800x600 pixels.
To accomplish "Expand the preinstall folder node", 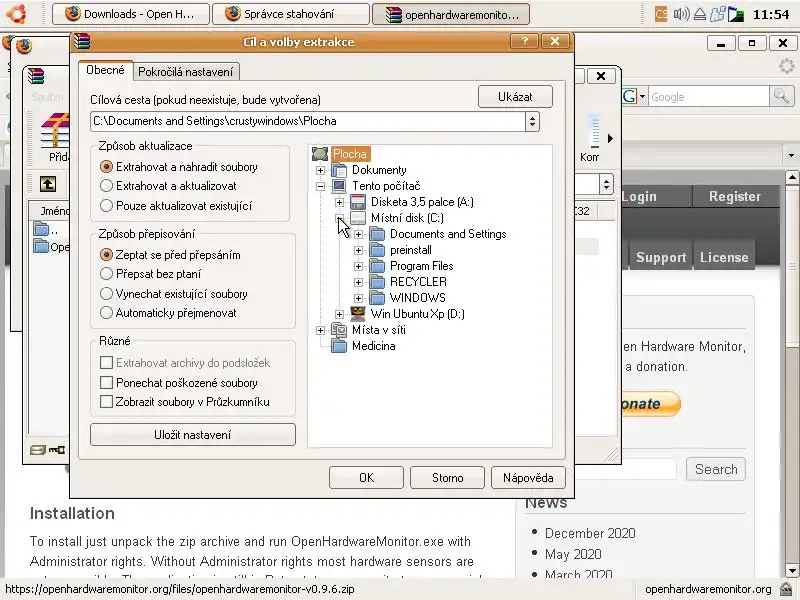I will tap(358, 251).
